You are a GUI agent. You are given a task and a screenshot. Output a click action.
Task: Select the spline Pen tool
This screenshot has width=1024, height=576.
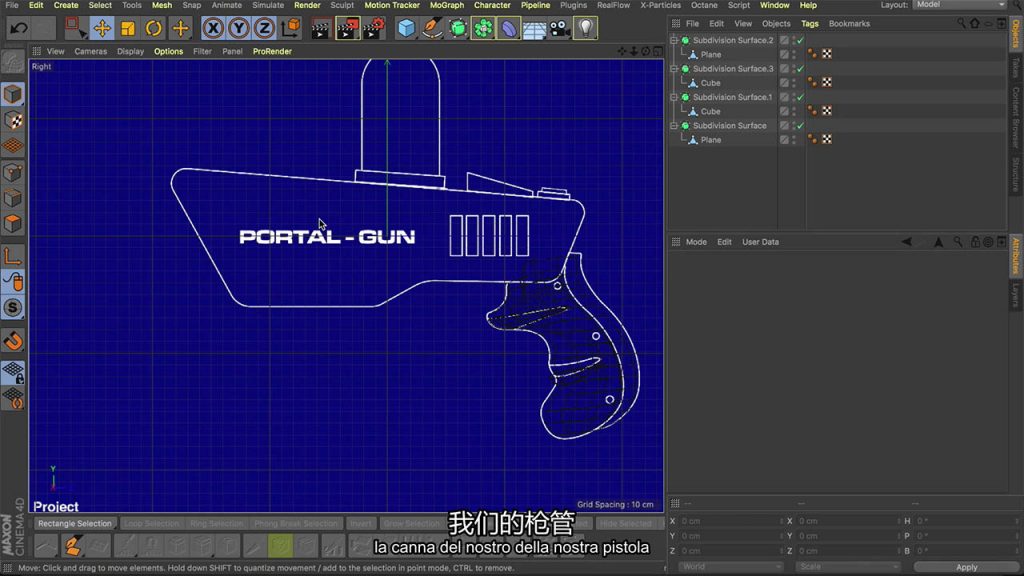[x=432, y=28]
